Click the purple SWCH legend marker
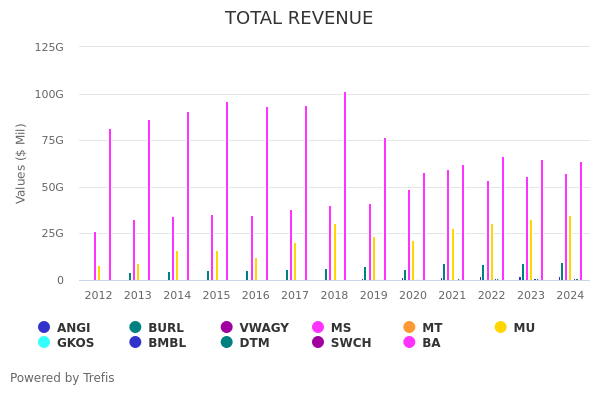Screen dimensions: 600x400 click(x=318, y=342)
